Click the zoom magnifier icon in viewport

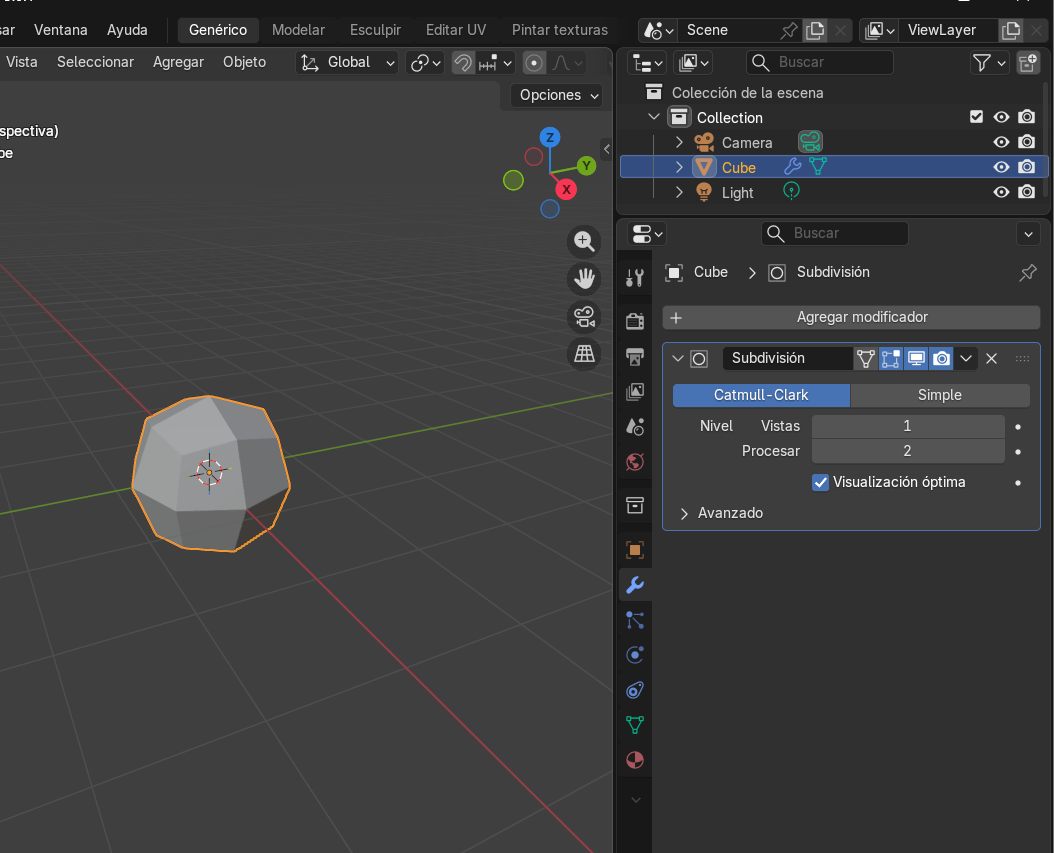tap(584, 241)
